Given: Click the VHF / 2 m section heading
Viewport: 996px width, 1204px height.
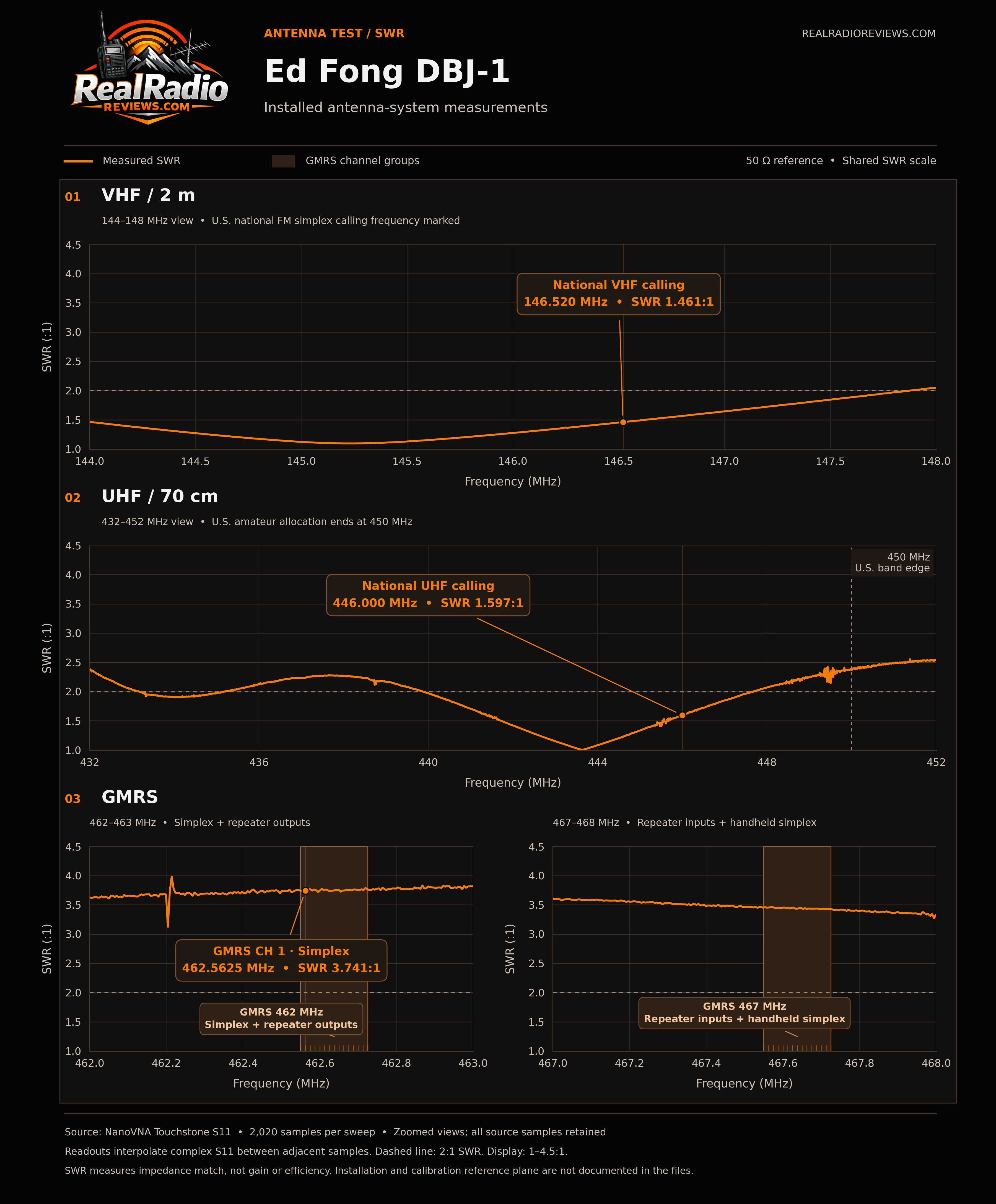Looking at the screenshot, I should [148, 195].
